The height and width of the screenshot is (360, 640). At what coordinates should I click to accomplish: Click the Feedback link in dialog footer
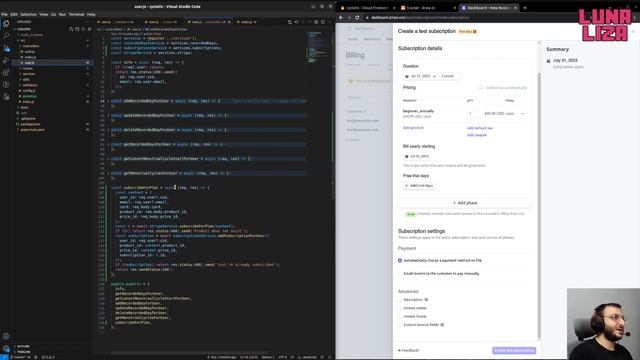409,351
